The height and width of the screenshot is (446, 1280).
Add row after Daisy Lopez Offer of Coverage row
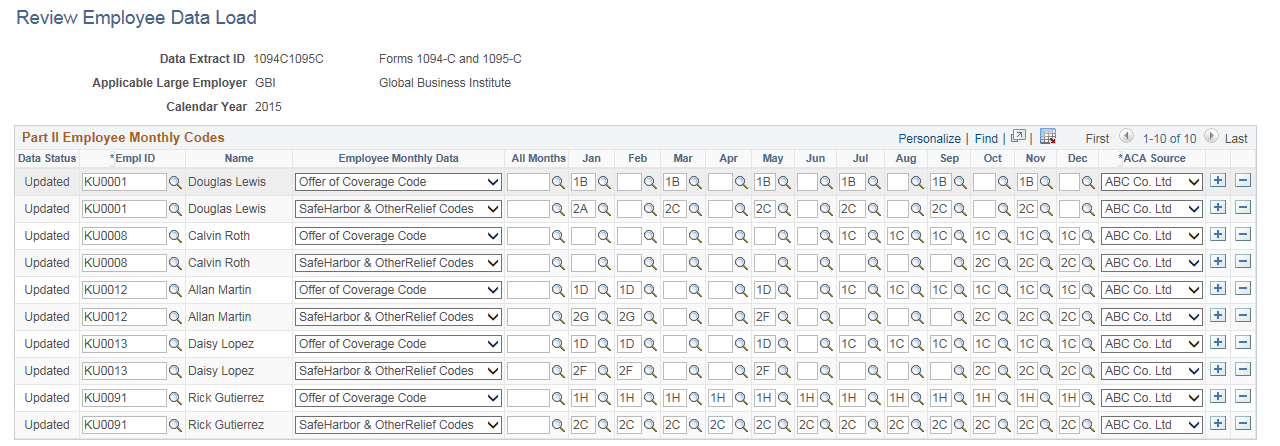pyautogui.click(x=1217, y=343)
